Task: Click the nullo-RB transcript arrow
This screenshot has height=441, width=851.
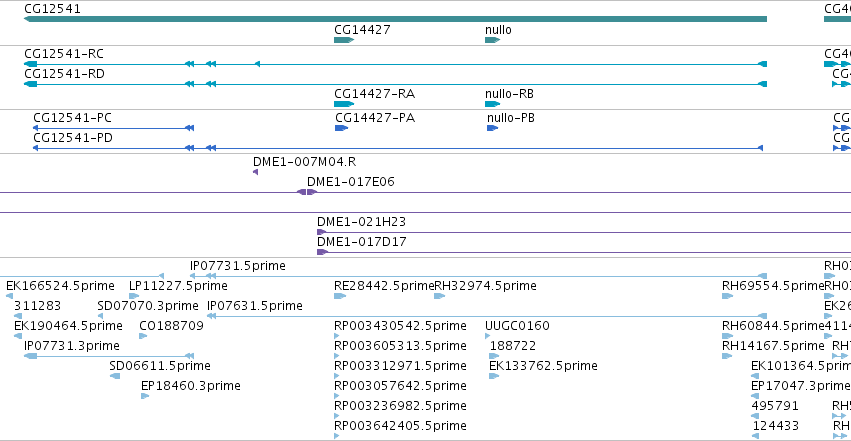Action: [x=492, y=104]
